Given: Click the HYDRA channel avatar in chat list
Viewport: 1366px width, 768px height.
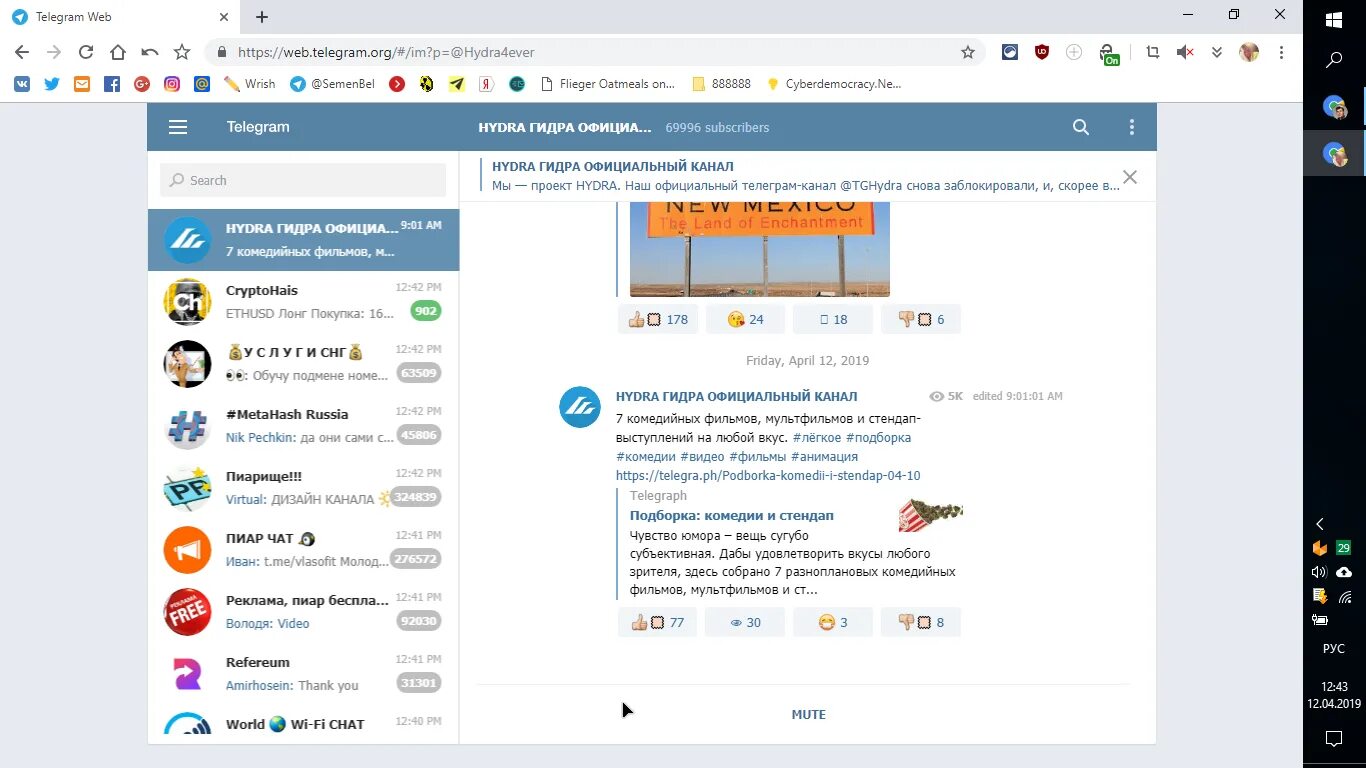Looking at the screenshot, I should pyautogui.click(x=187, y=240).
